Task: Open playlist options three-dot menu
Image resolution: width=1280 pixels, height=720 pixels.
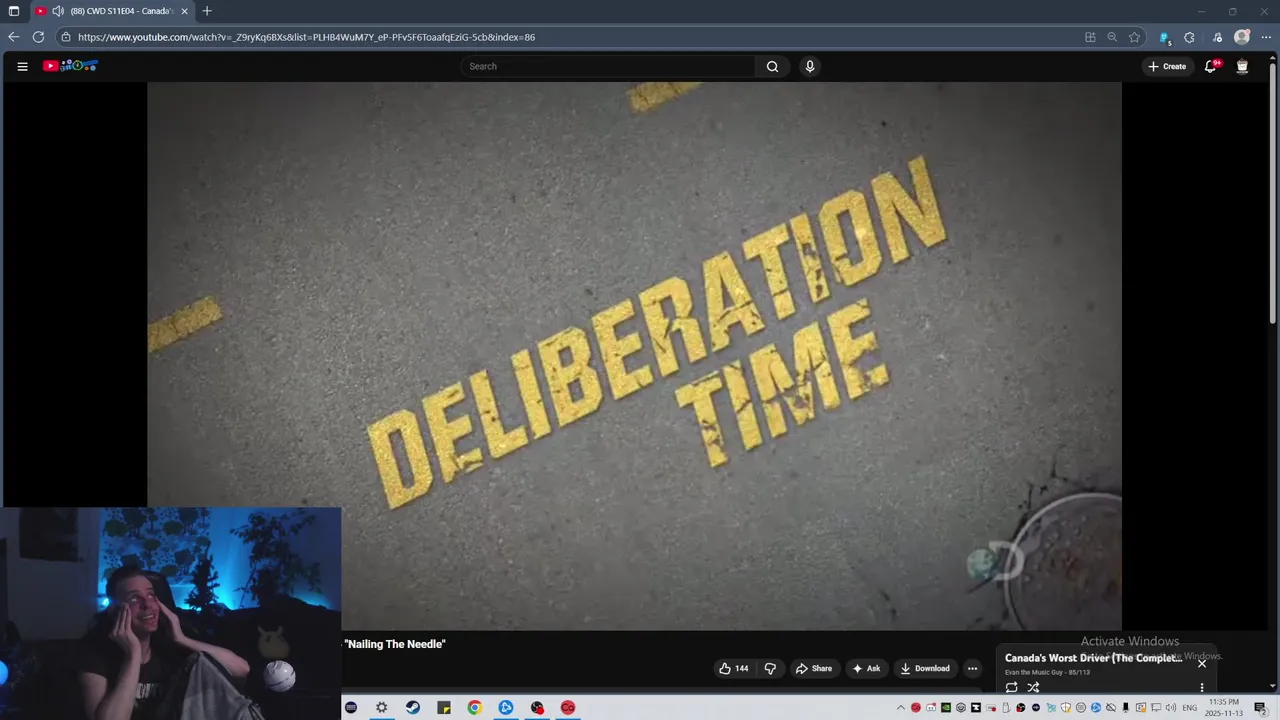Action: pyautogui.click(x=1202, y=687)
